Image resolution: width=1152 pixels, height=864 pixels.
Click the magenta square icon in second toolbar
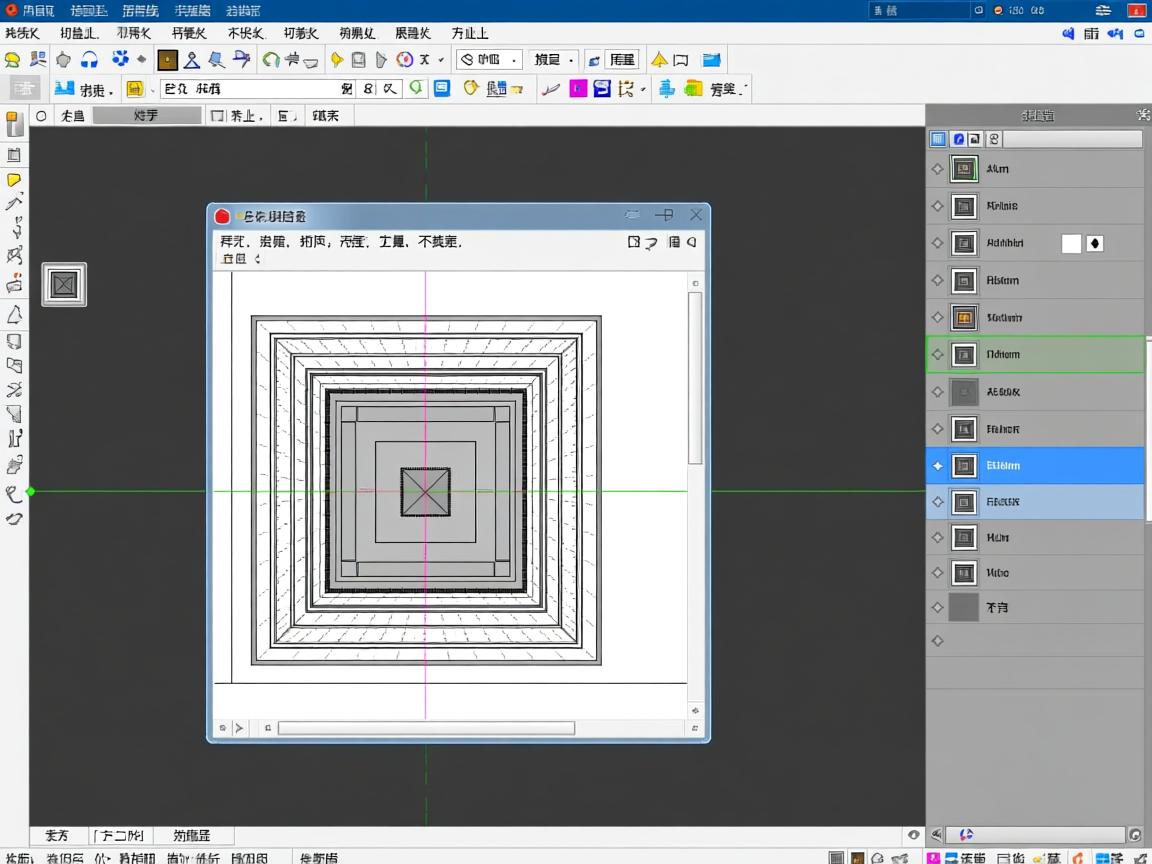(578, 89)
